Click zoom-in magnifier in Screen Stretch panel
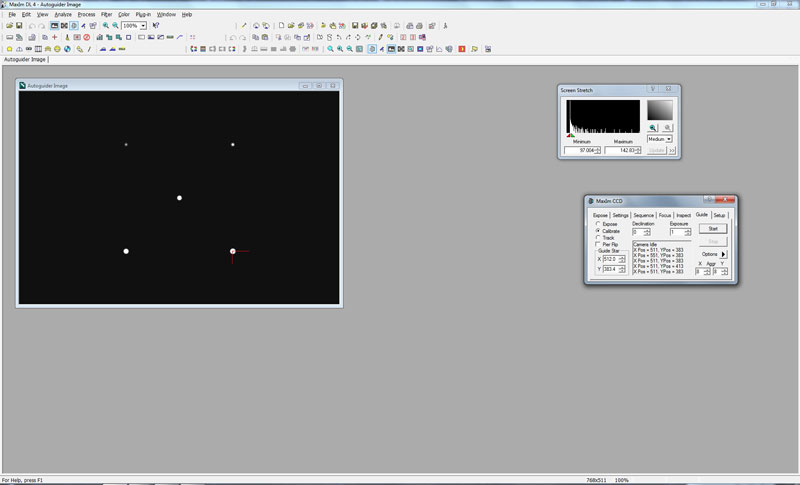Image resolution: width=800 pixels, height=485 pixels. tap(653, 128)
